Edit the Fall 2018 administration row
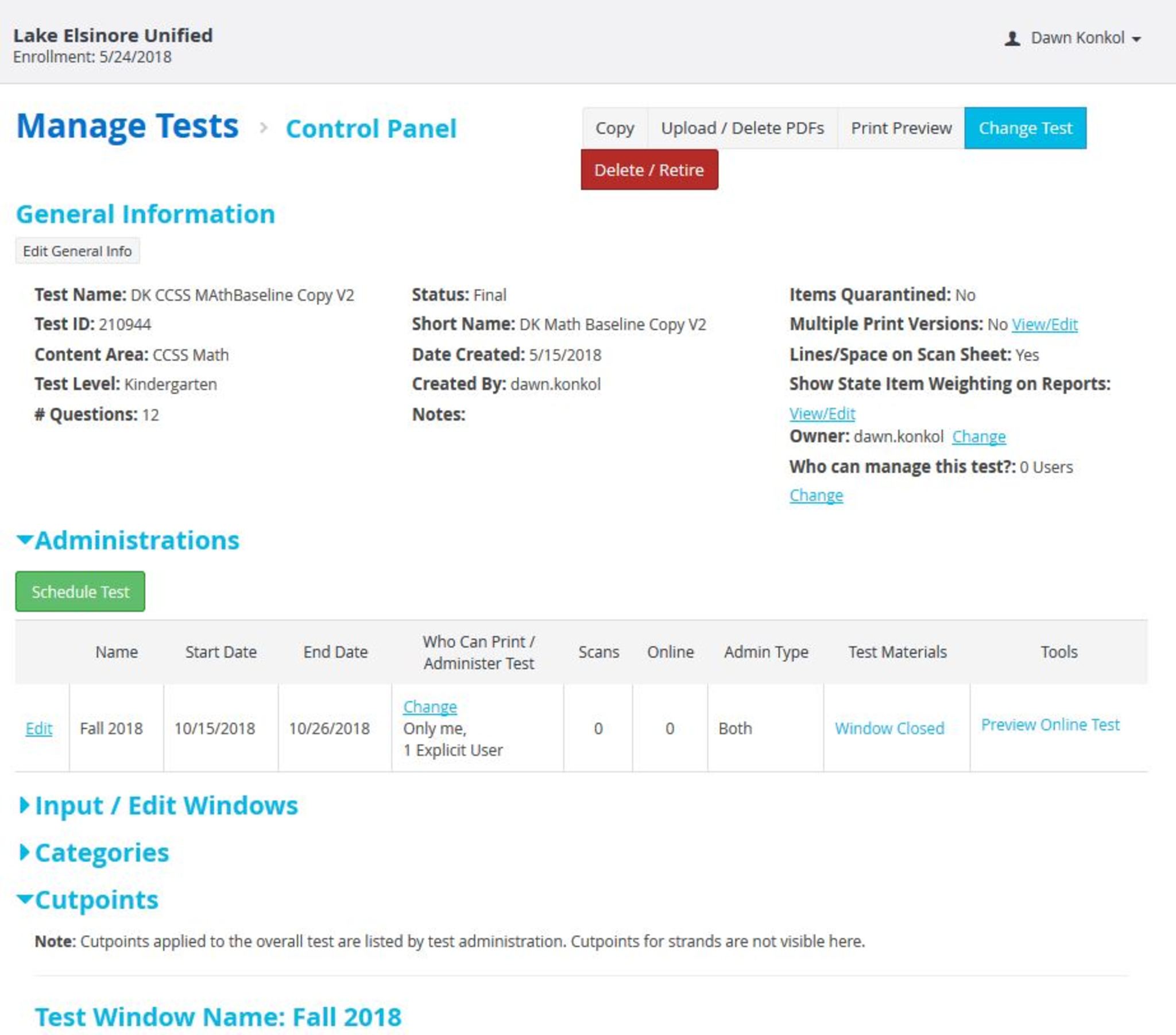 point(38,729)
